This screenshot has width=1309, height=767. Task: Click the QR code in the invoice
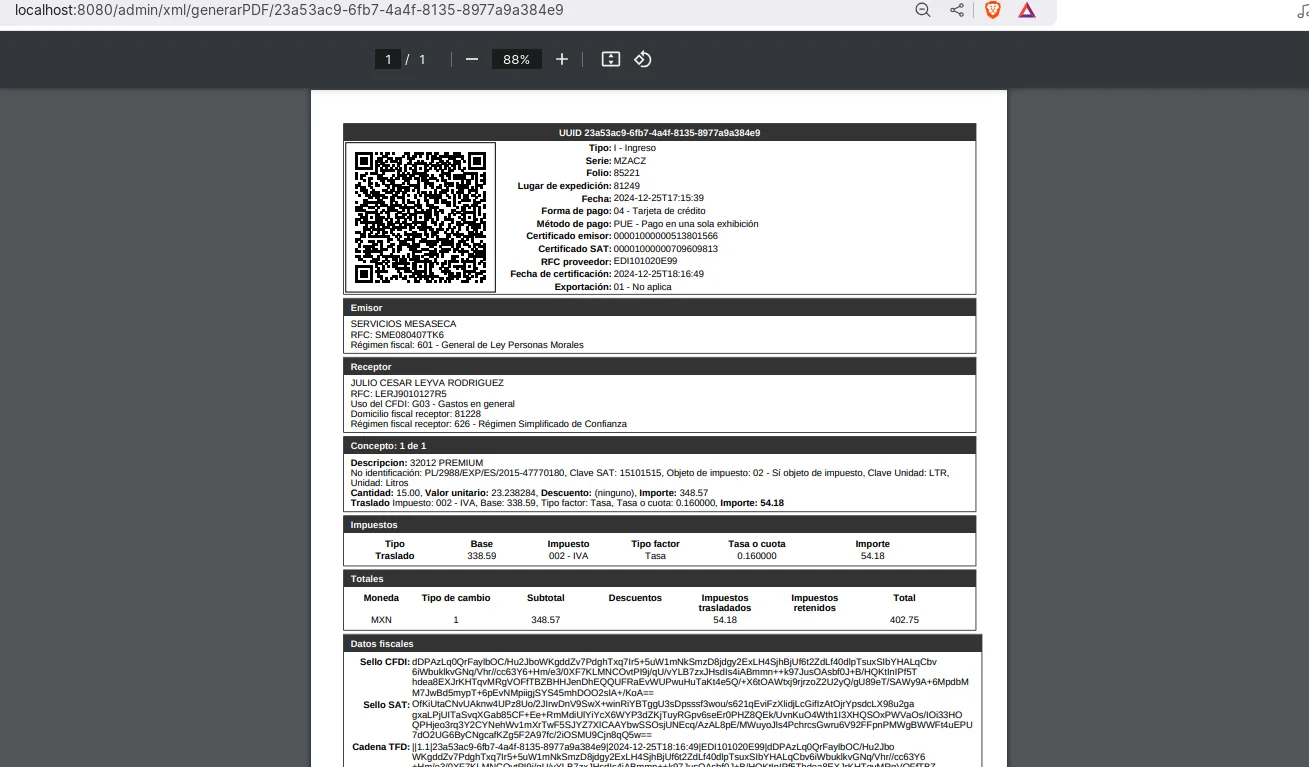421,217
